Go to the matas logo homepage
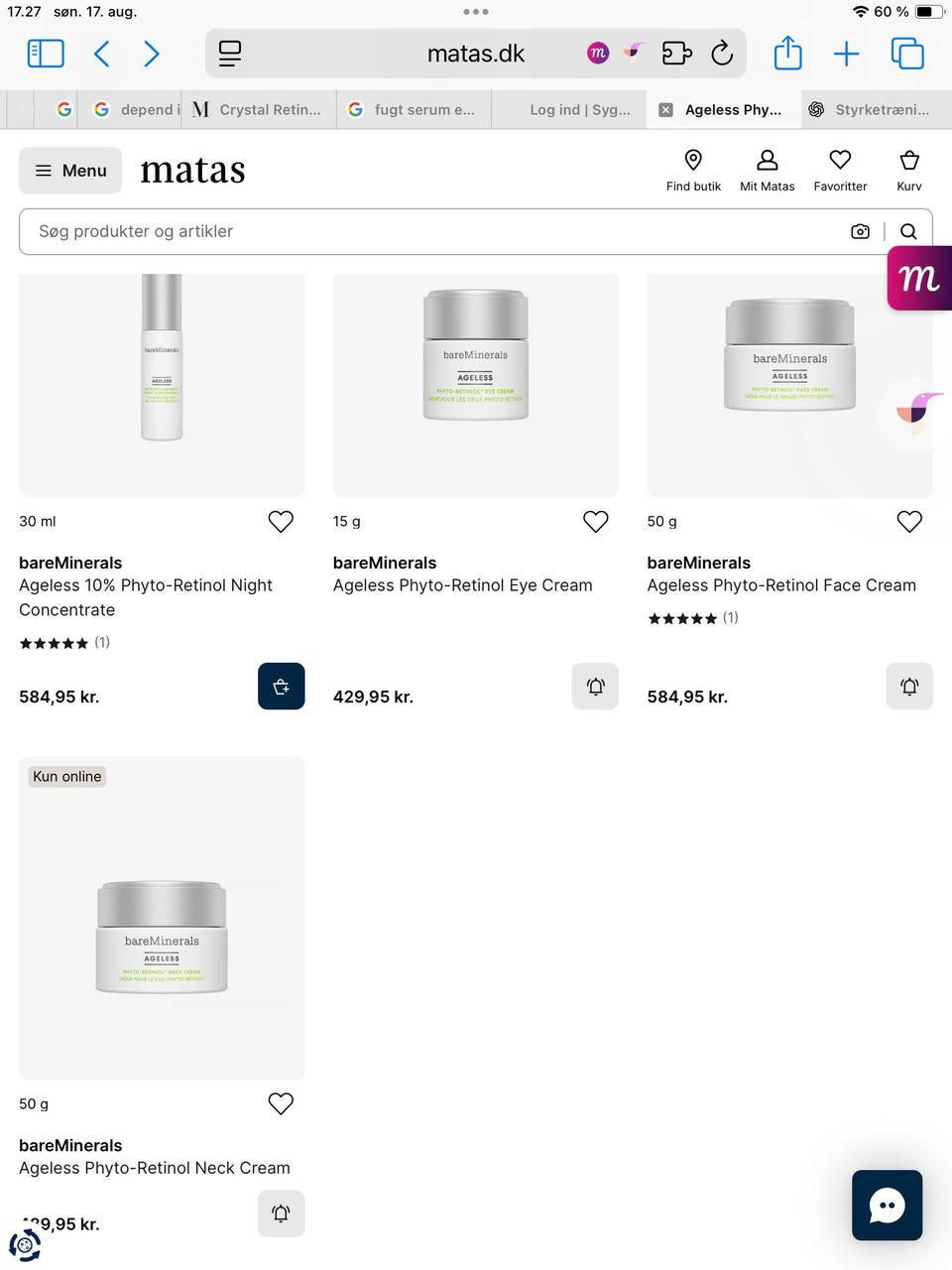This screenshot has height=1270, width=952. [192, 171]
